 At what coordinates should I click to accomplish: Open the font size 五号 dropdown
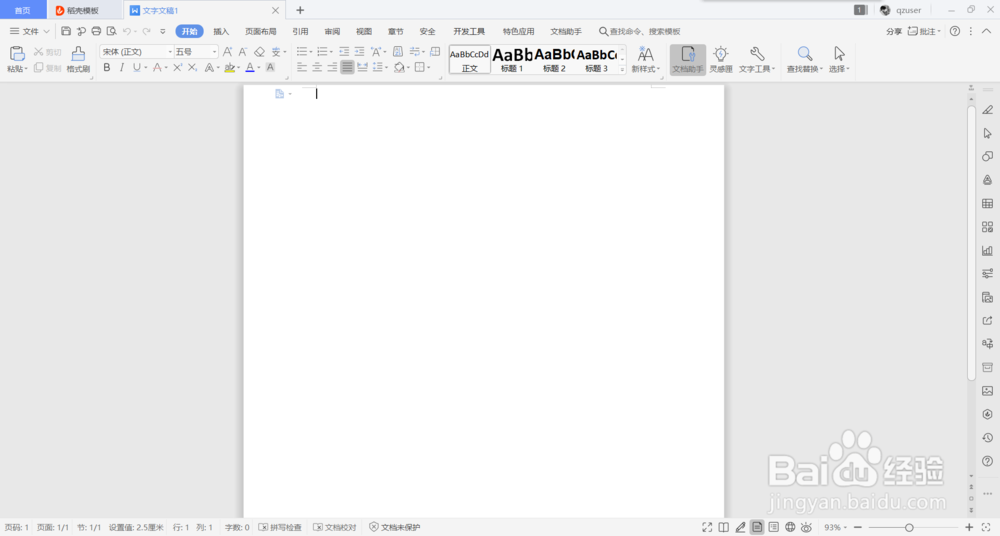(x=214, y=52)
